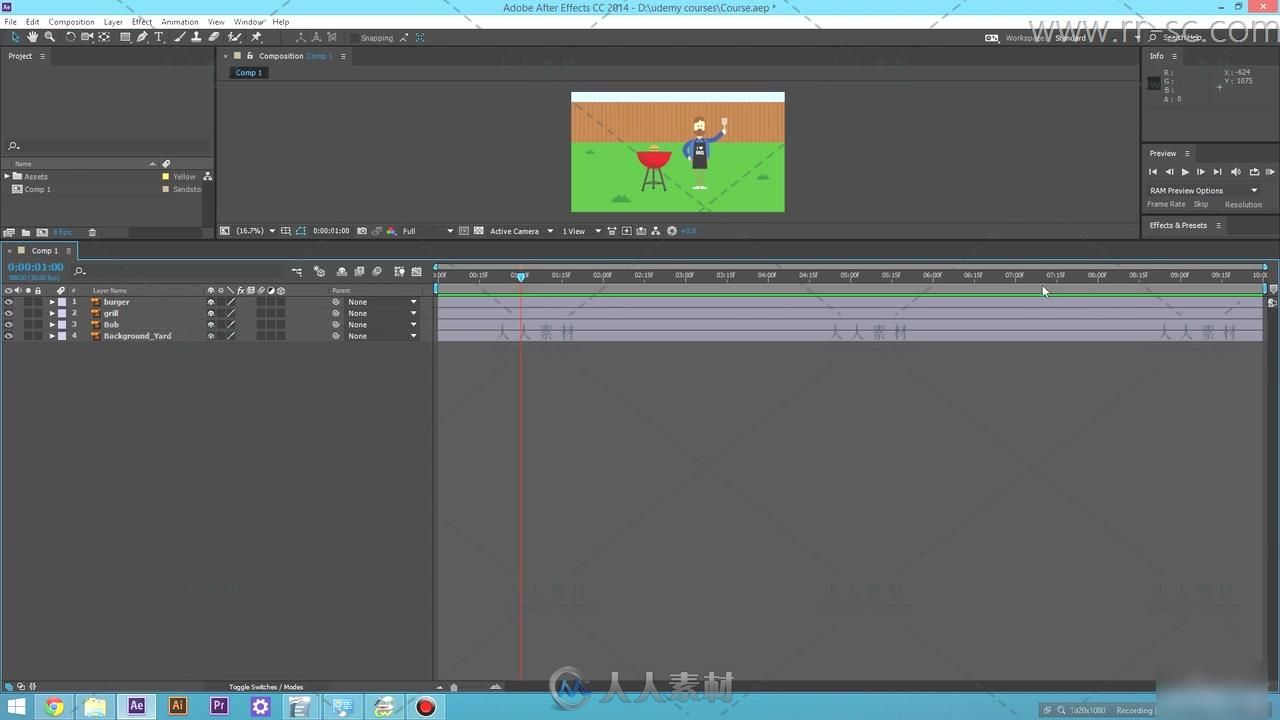Expand the Assets folder in Project panel
The image size is (1280, 720).
click(x=7, y=176)
